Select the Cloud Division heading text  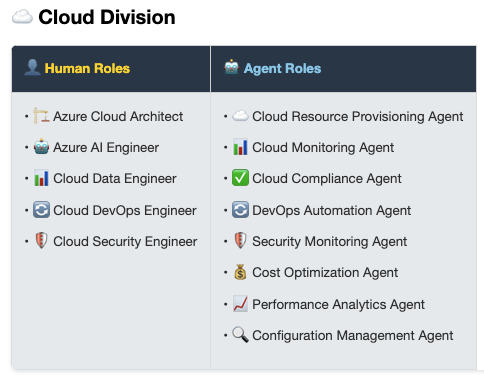click(107, 17)
